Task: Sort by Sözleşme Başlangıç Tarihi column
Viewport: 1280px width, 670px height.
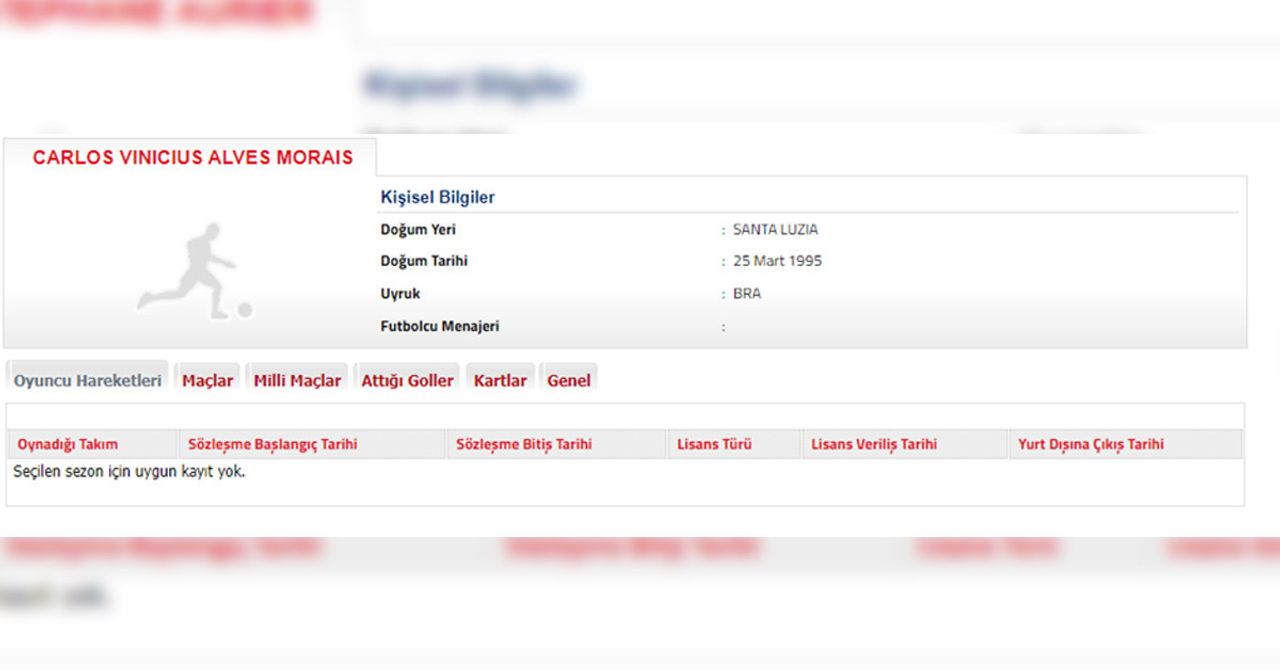Action: click(273, 444)
